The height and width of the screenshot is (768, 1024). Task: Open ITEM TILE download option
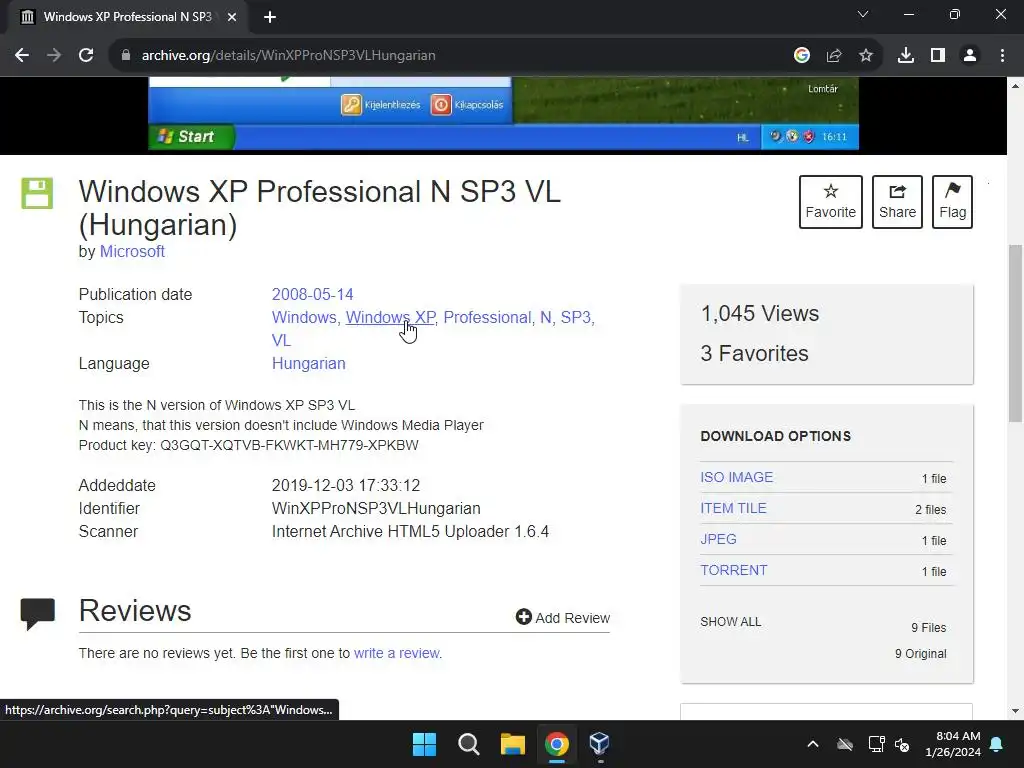(x=733, y=508)
